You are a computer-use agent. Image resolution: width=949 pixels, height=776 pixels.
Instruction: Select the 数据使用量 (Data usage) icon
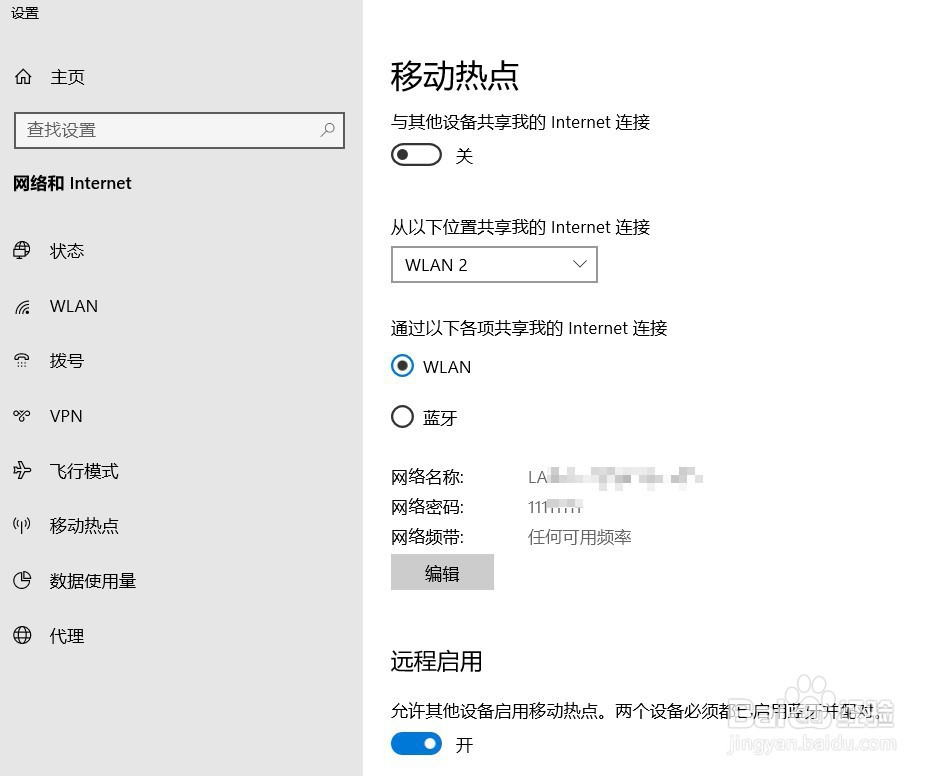tap(22, 581)
